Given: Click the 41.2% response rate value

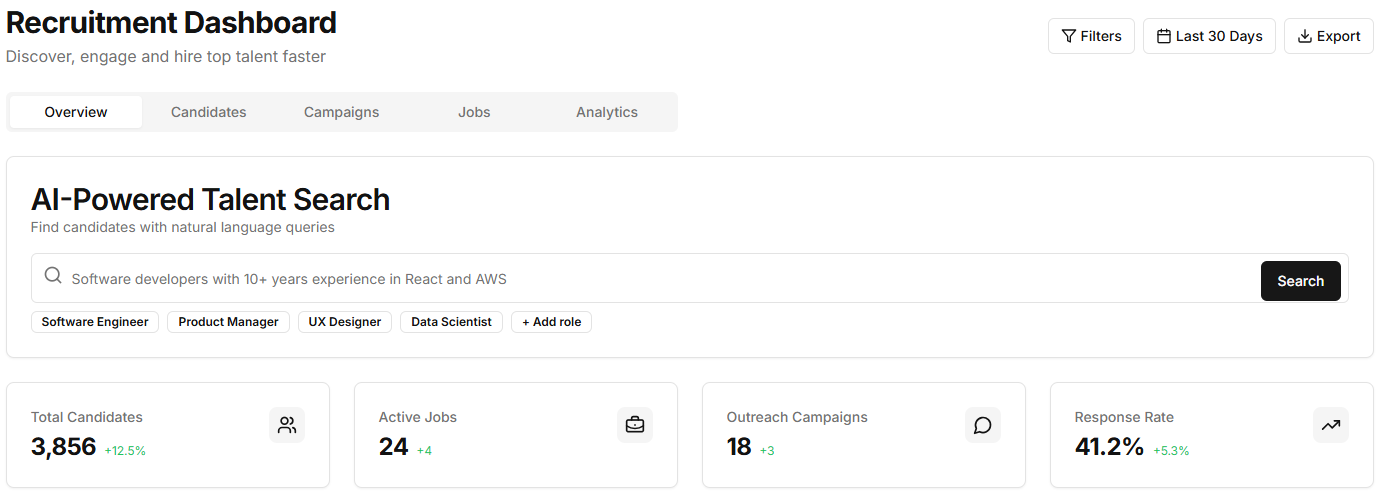Looking at the screenshot, I should pyautogui.click(x=1109, y=447).
